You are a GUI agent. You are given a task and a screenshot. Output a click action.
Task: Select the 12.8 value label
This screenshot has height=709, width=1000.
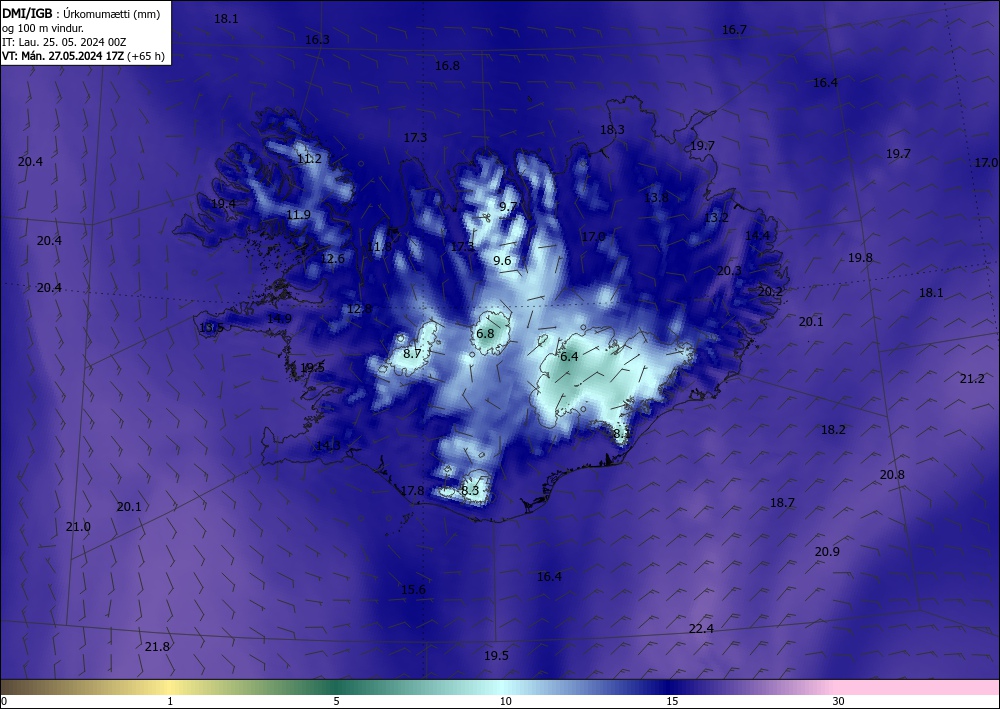pyautogui.click(x=359, y=309)
